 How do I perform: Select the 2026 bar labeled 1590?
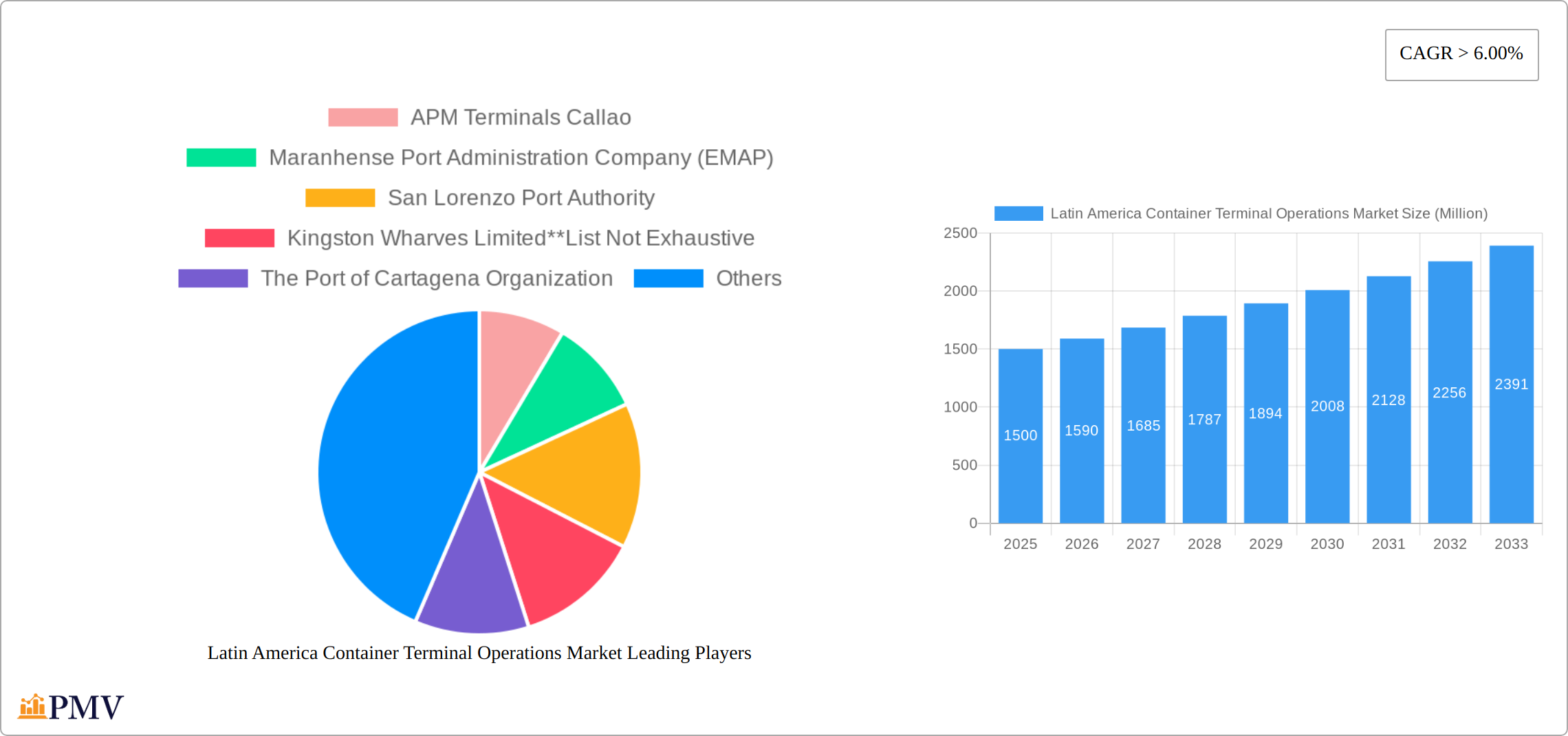point(1081,431)
